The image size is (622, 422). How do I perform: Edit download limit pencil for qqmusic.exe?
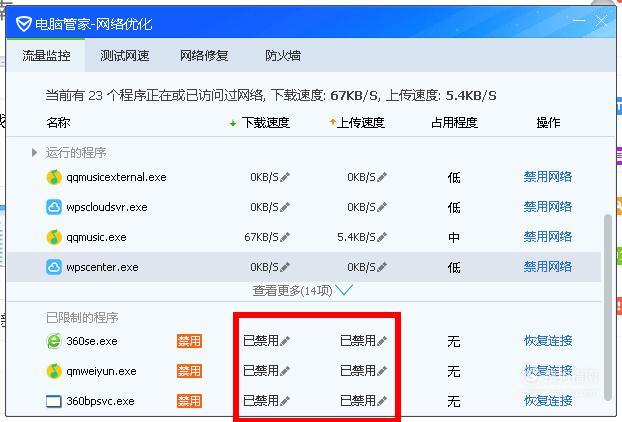pos(285,237)
